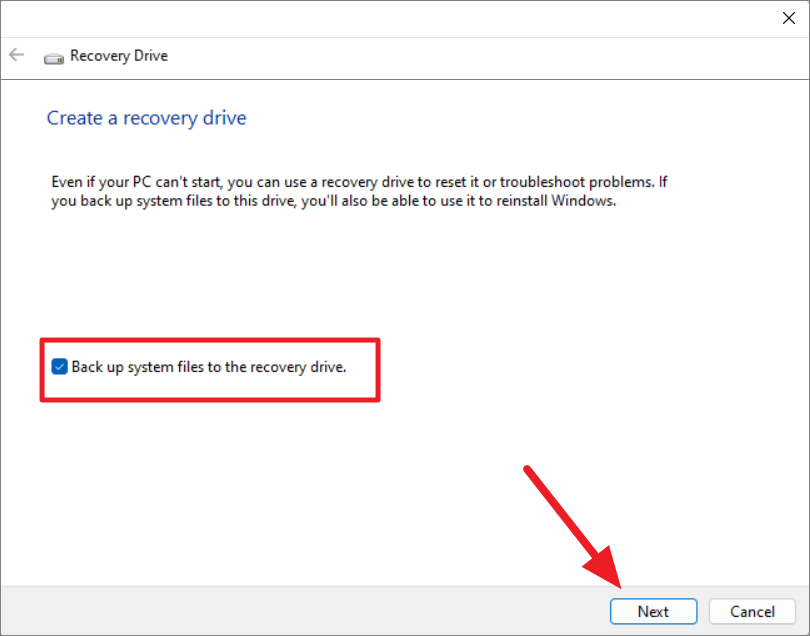Click the 'reinstall Windows' description text

(x=556, y=200)
